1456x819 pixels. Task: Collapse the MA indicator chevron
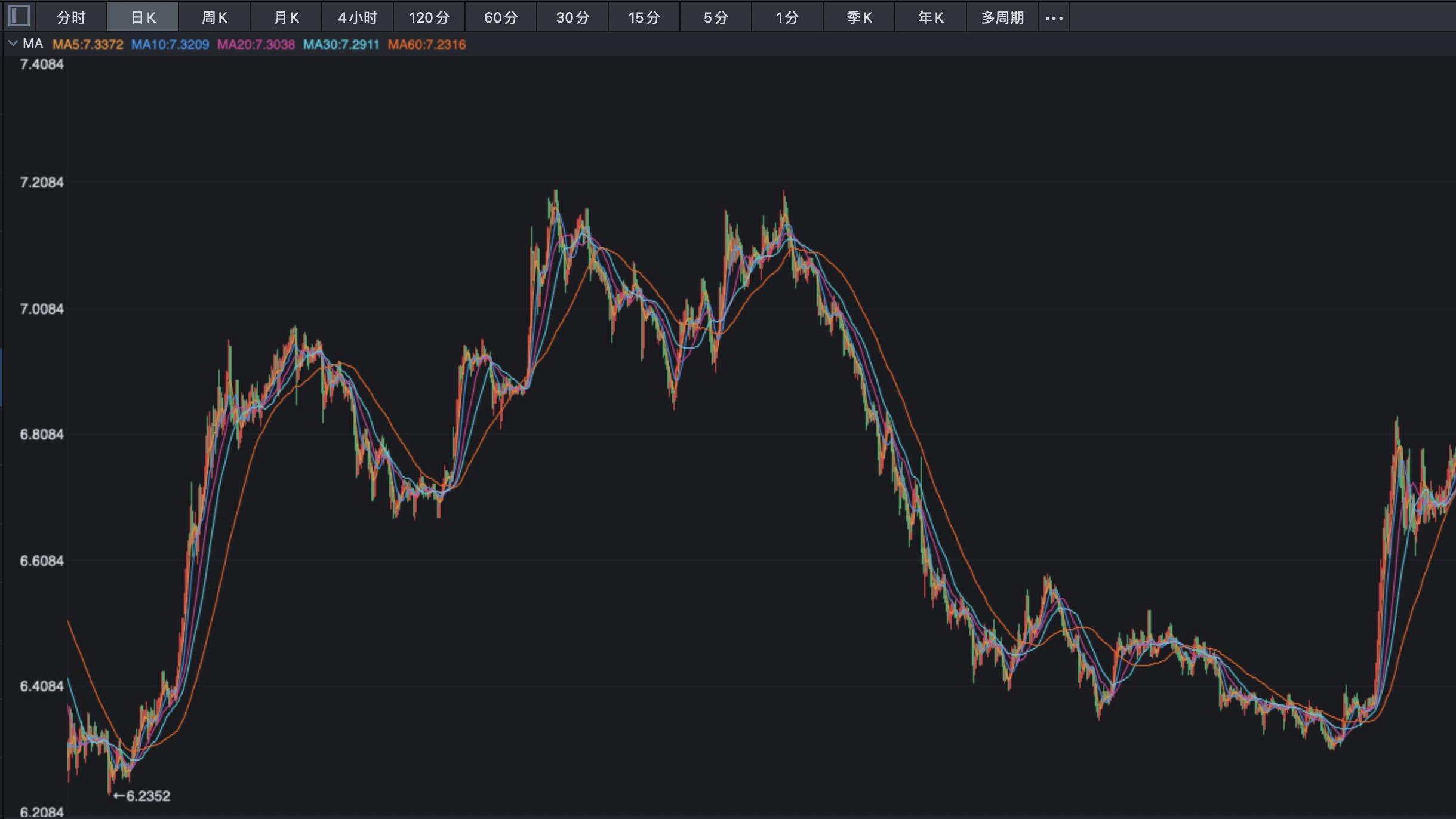click(x=13, y=44)
